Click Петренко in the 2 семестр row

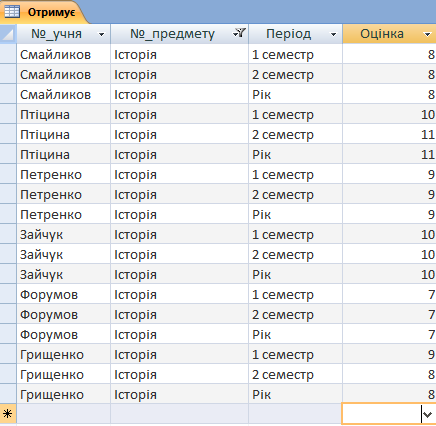[51, 195]
